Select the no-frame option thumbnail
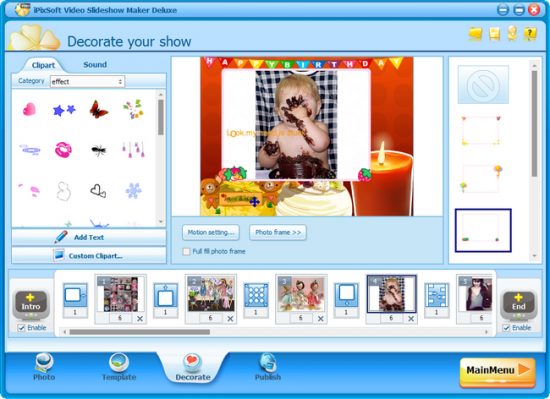Viewport: 550px width, 399px height. 483,84
